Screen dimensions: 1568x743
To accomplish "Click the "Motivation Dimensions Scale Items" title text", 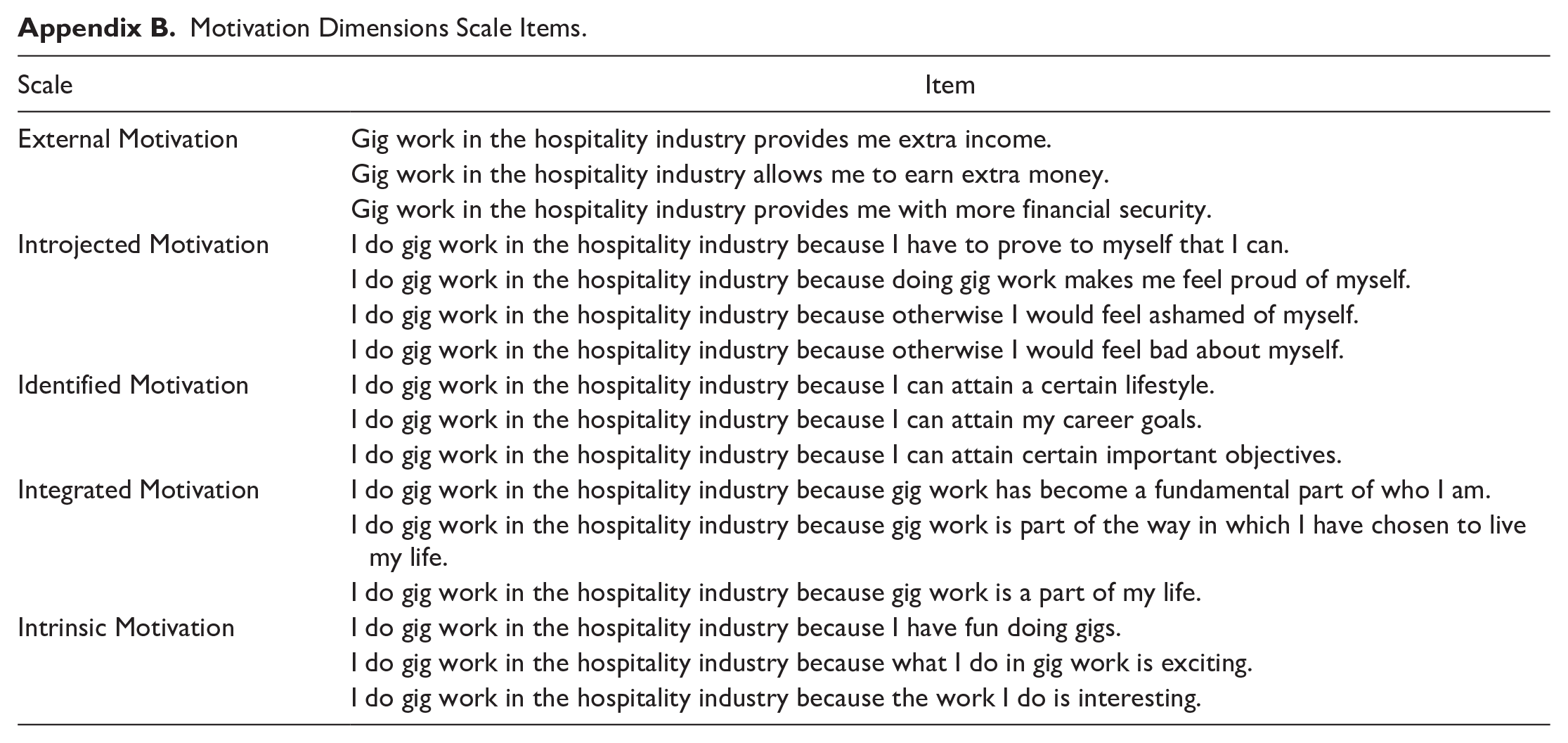I will (x=387, y=28).
